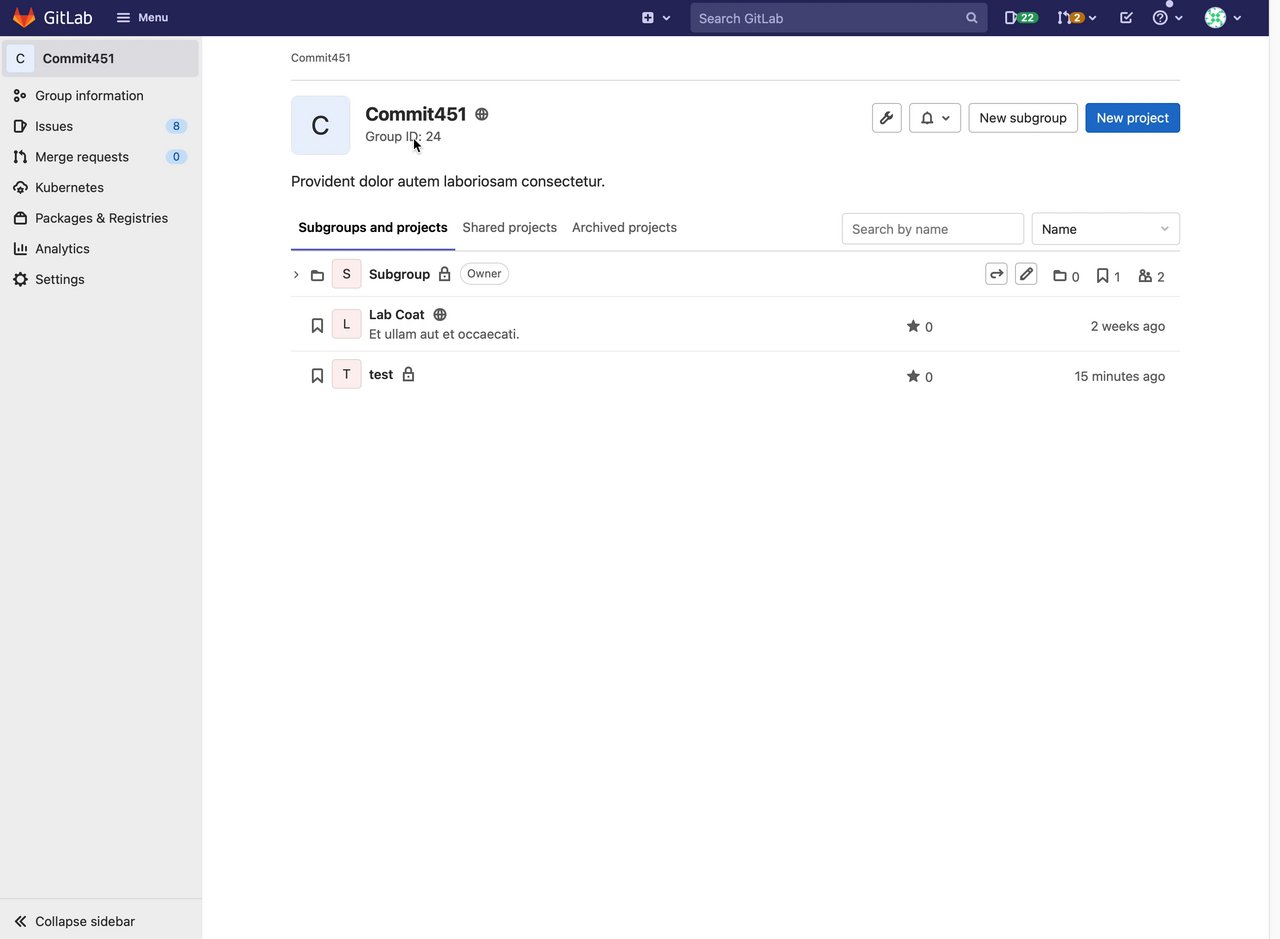Expand the Subgroup row chevron
The width and height of the screenshot is (1280, 939).
tap(296, 275)
